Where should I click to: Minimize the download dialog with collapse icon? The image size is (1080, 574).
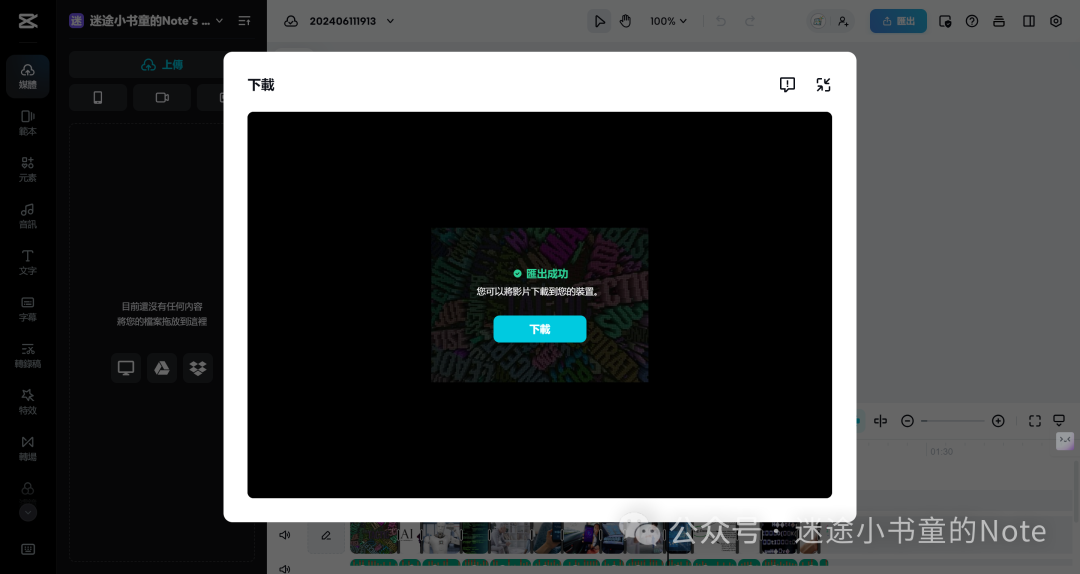(823, 84)
